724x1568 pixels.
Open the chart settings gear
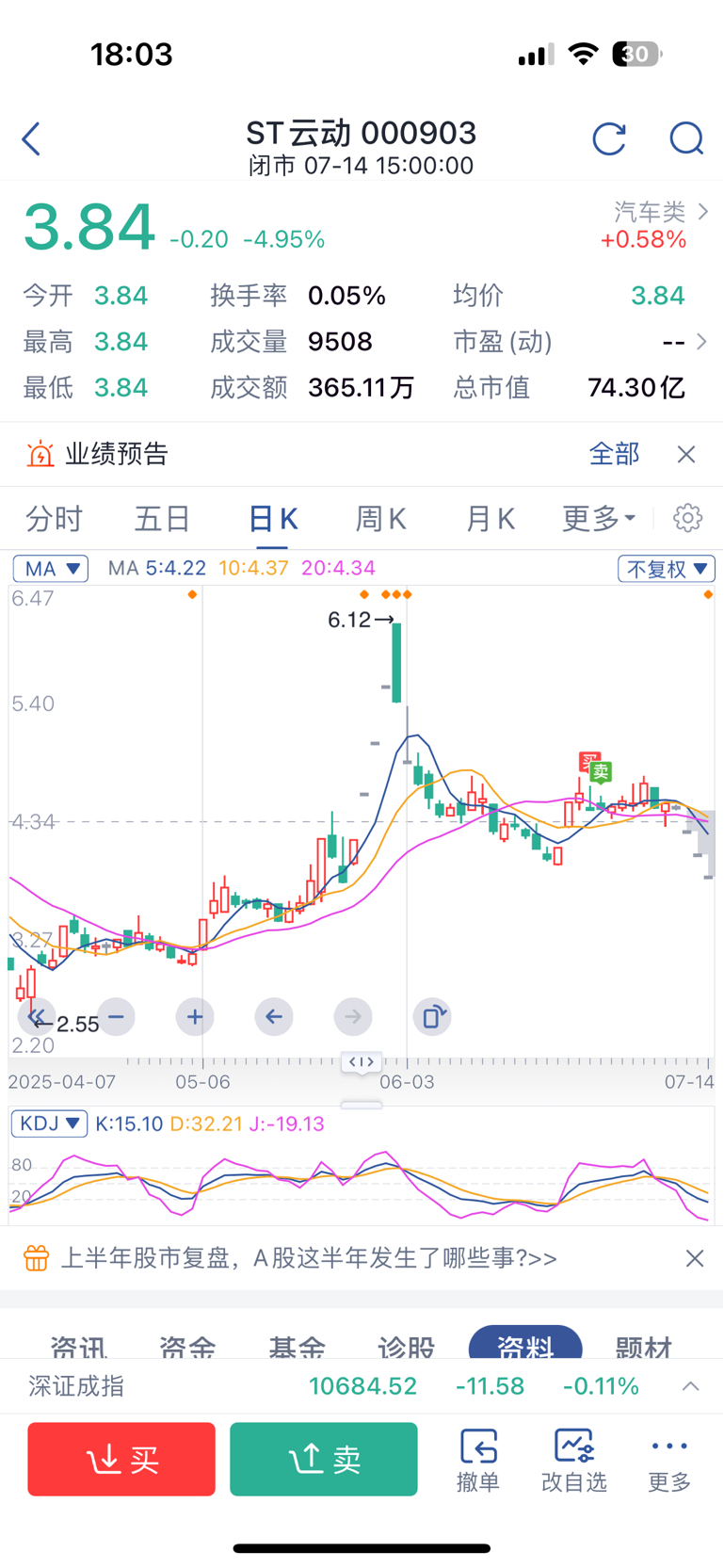[x=688, y=518]
